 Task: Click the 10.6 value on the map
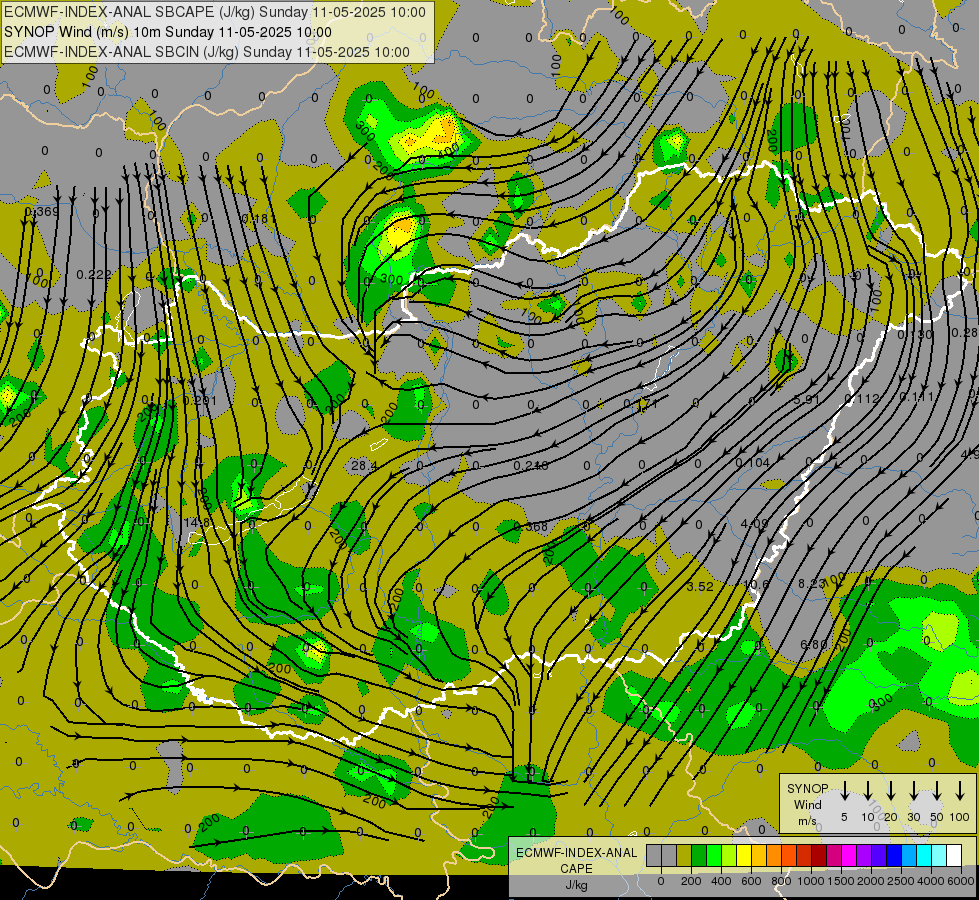[757, 585]
